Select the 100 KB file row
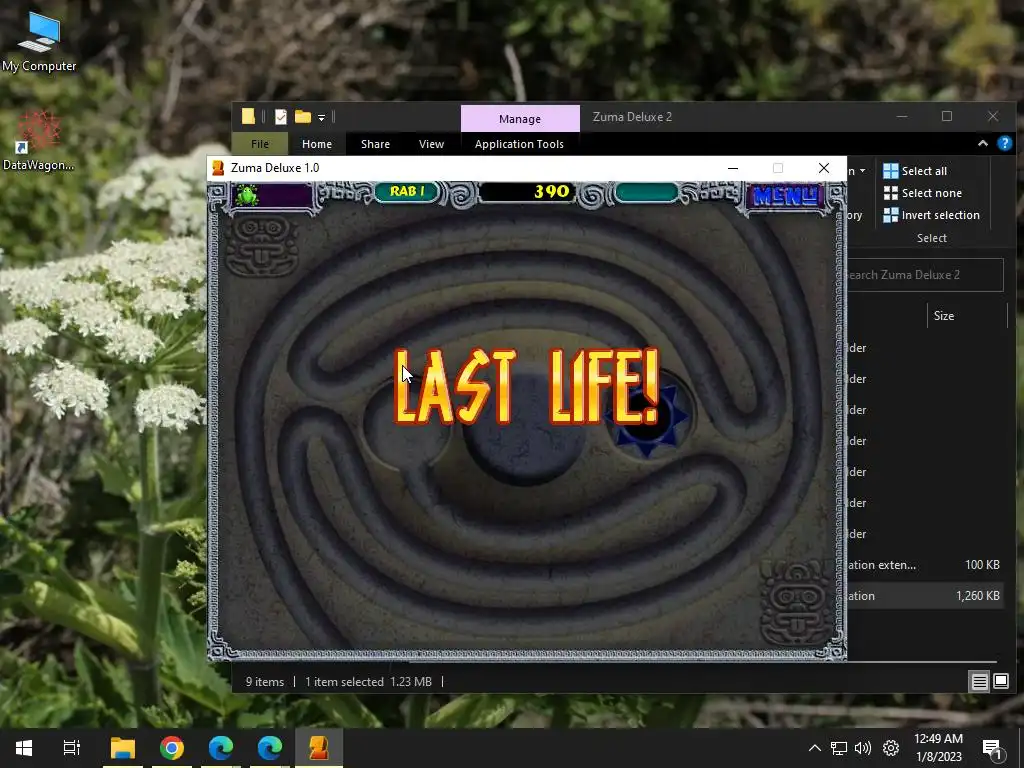1024x768 pixels. click(923, 565)
